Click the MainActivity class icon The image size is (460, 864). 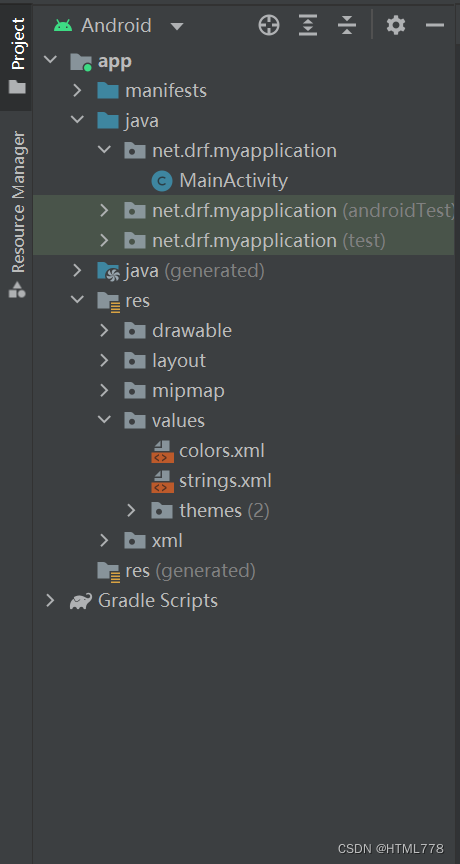click(x=162, y=181)
